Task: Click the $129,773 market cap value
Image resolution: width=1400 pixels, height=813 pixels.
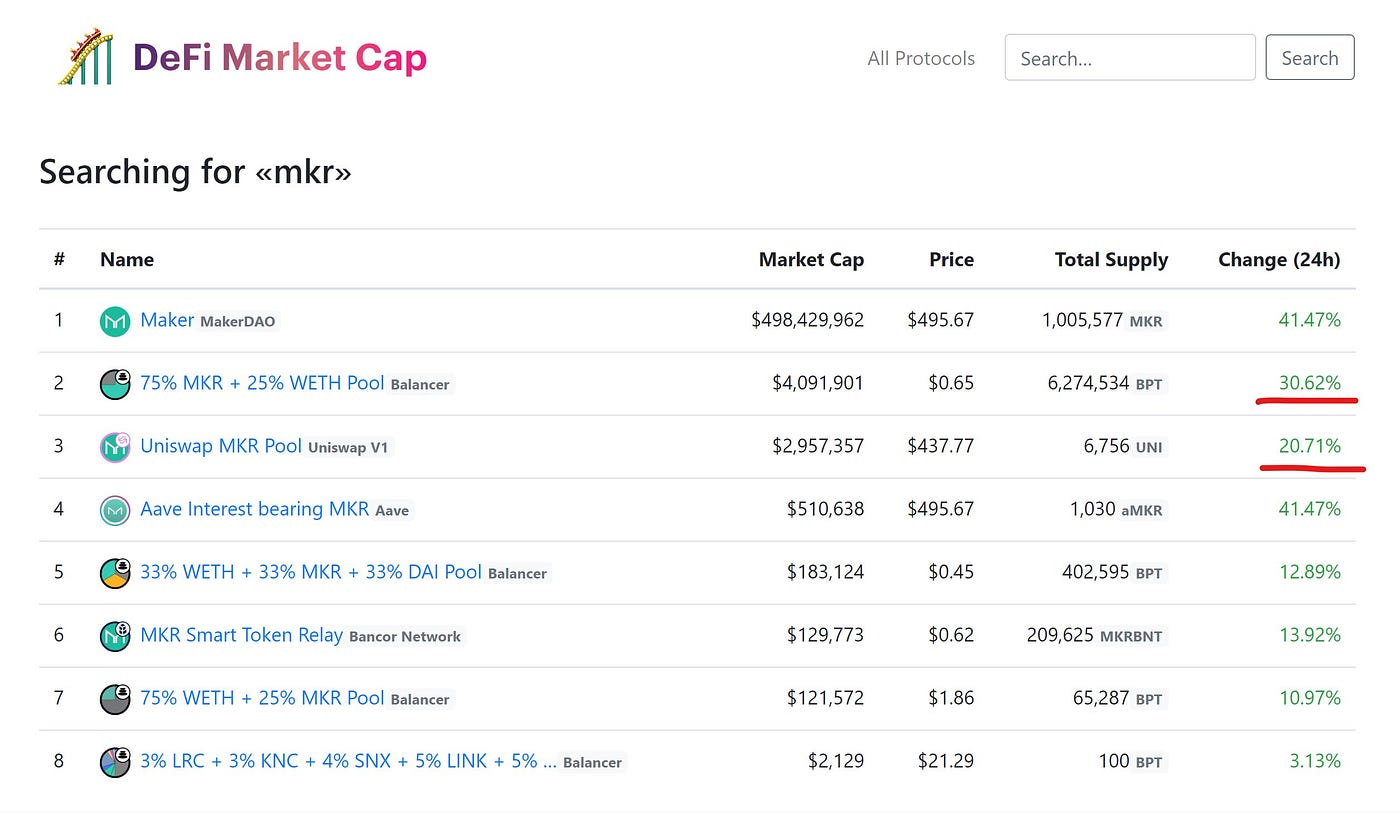Action: (x=825, y=636)
